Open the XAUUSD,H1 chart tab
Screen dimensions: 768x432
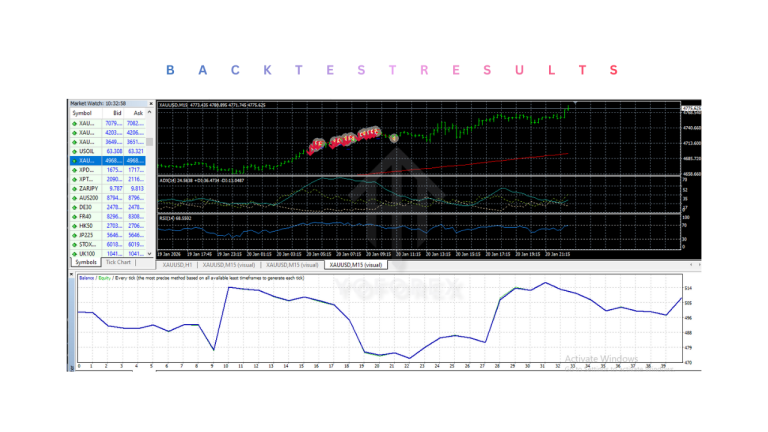point(179,265)
